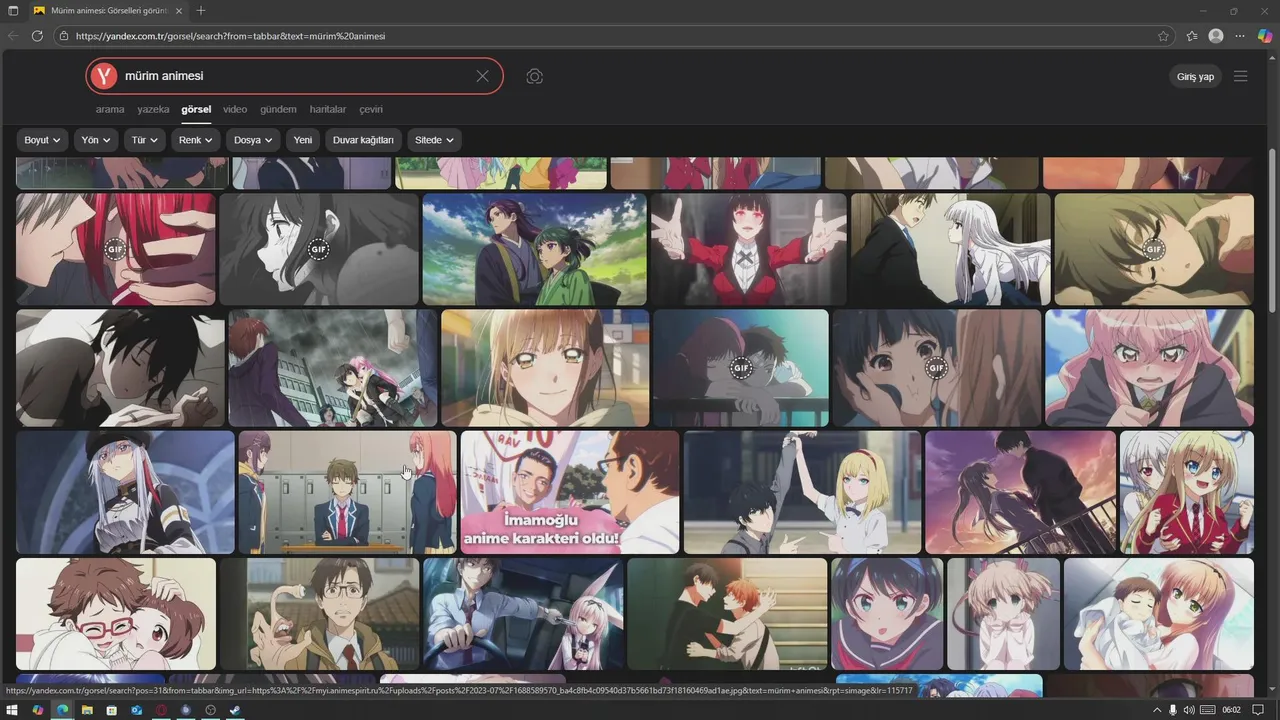
Task: Expand the Renk color filter
Action: (196, 140)
